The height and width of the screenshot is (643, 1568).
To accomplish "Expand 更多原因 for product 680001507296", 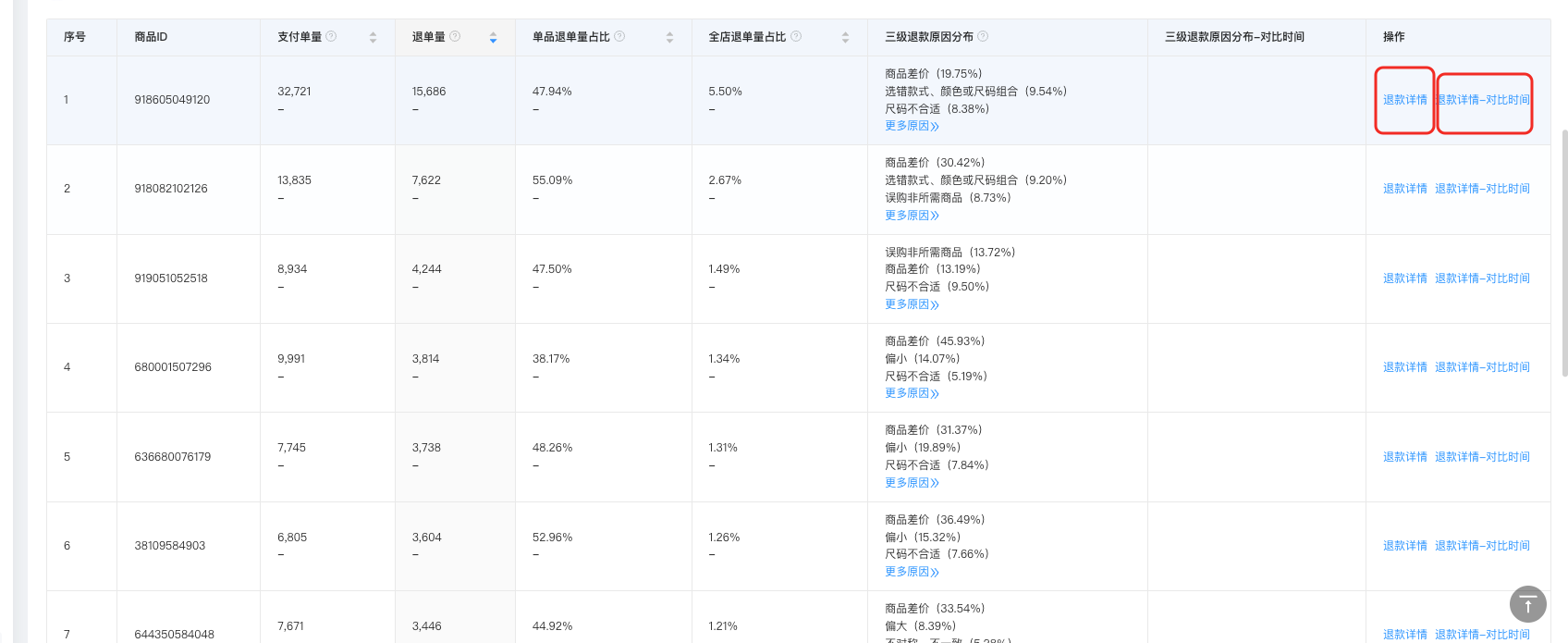I will coord(912,393).
